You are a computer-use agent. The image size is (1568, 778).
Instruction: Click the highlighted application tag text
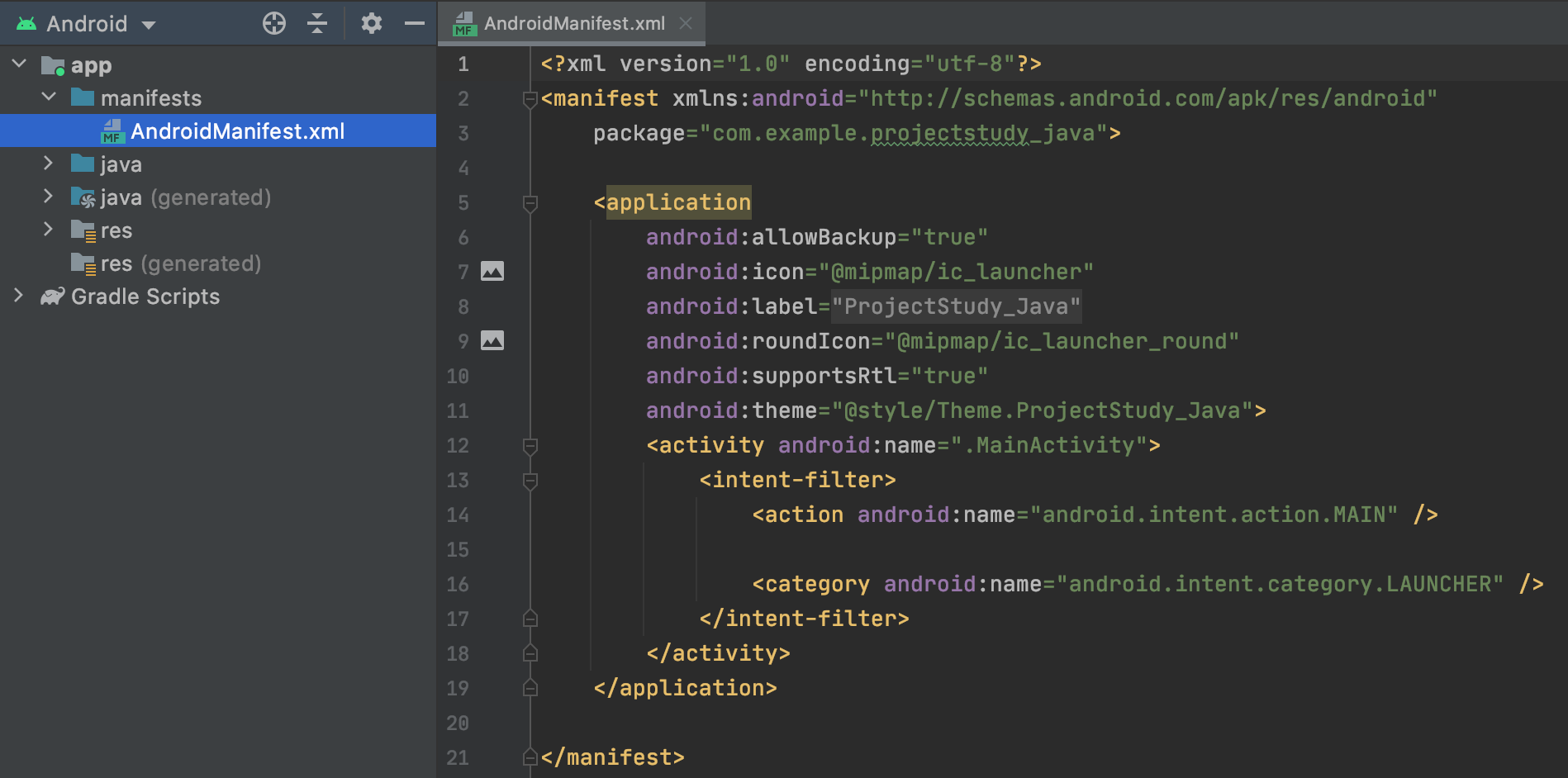click(678, 202)
